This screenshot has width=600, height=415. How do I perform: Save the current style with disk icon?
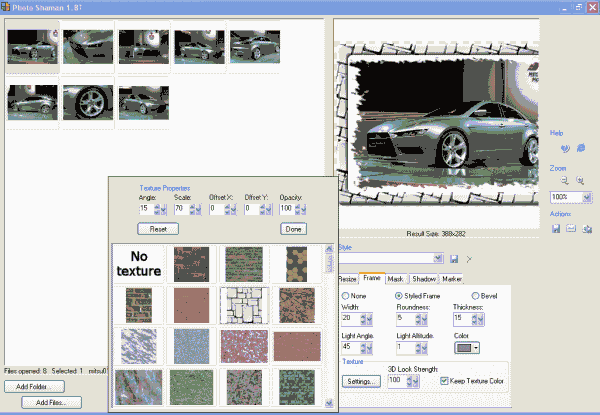click(453, 260)
